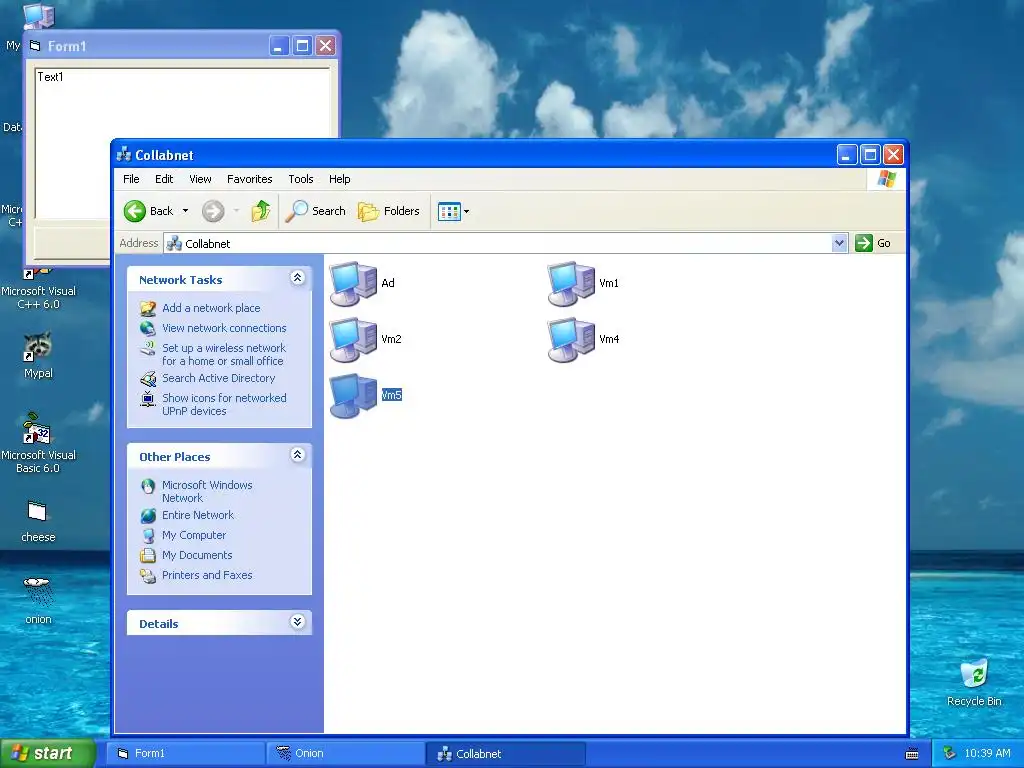Click Search Active Directory link
This screenshot has width=1024, height=768.
tap(219, 378)
